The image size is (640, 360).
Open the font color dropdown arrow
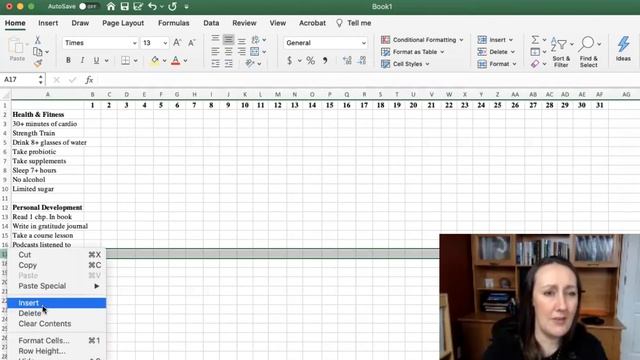tap(185, 61)
